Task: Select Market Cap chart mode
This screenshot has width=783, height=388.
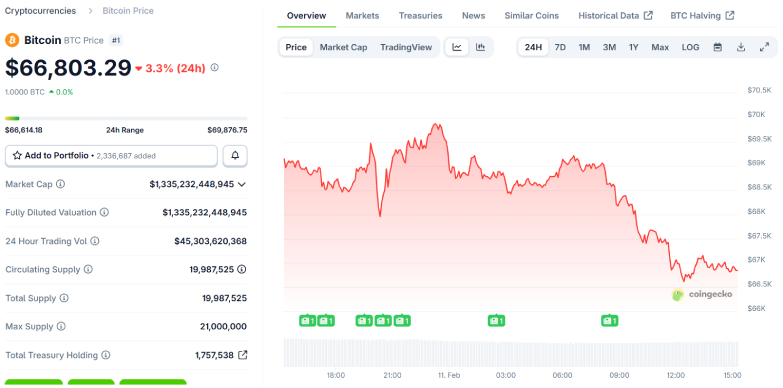Action: [344, 47]
